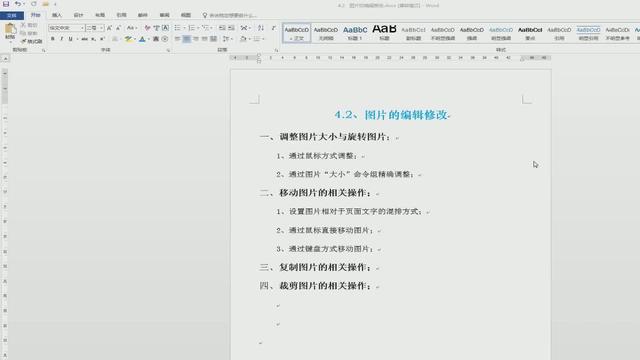
Task: Click the Phonetic Guide icon
Action: coord(156,28)
